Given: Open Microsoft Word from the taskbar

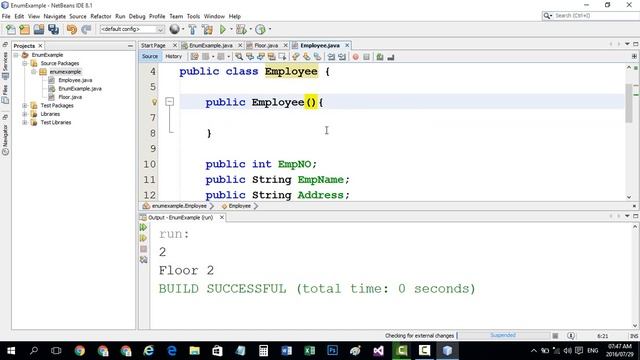Looking at the screenshot, I should [x=287, y=351].
